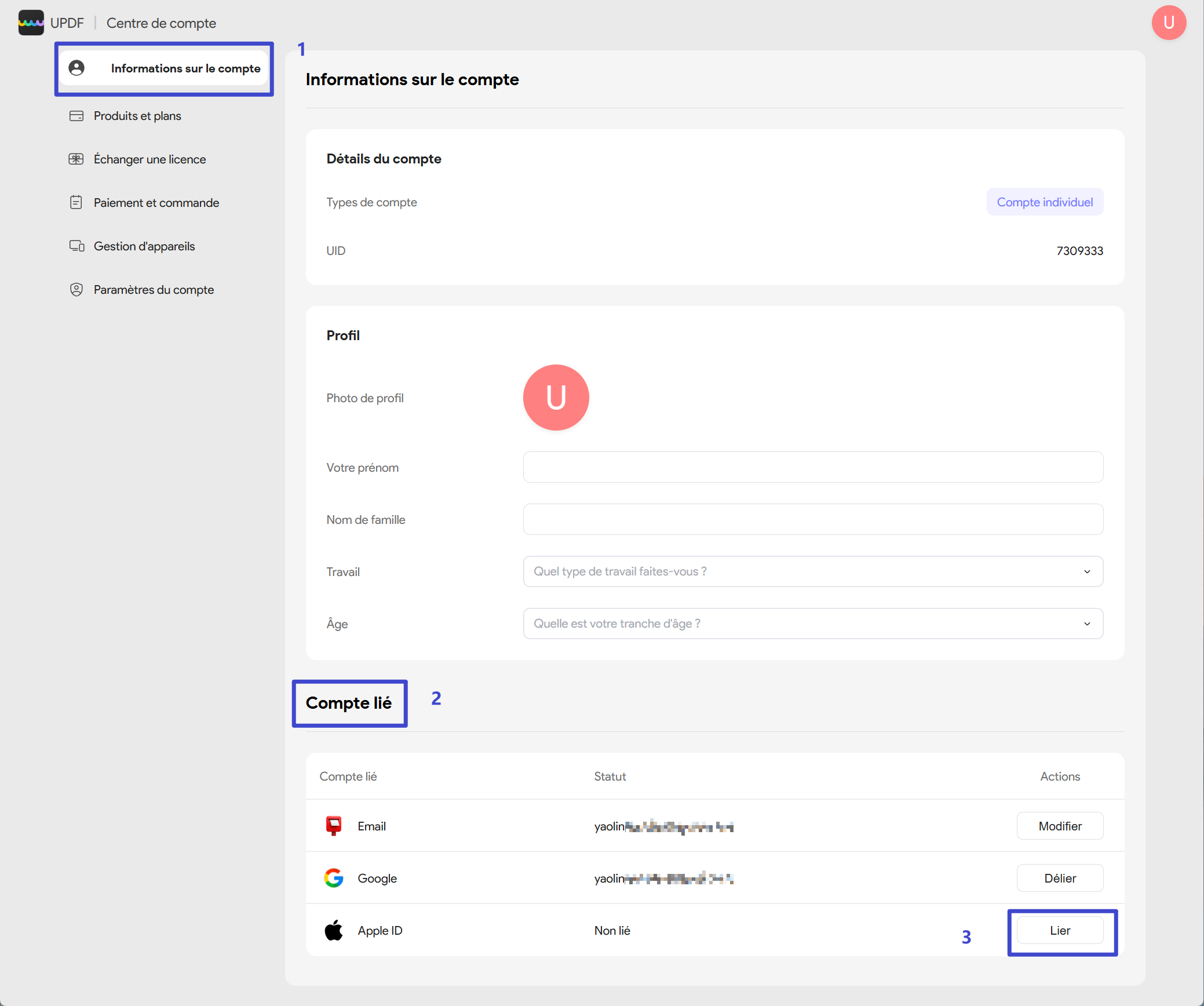Viewport: 1204px width, 1006px height.
Task: Click the Modifier button for Email
Action: pos(1060,826)
